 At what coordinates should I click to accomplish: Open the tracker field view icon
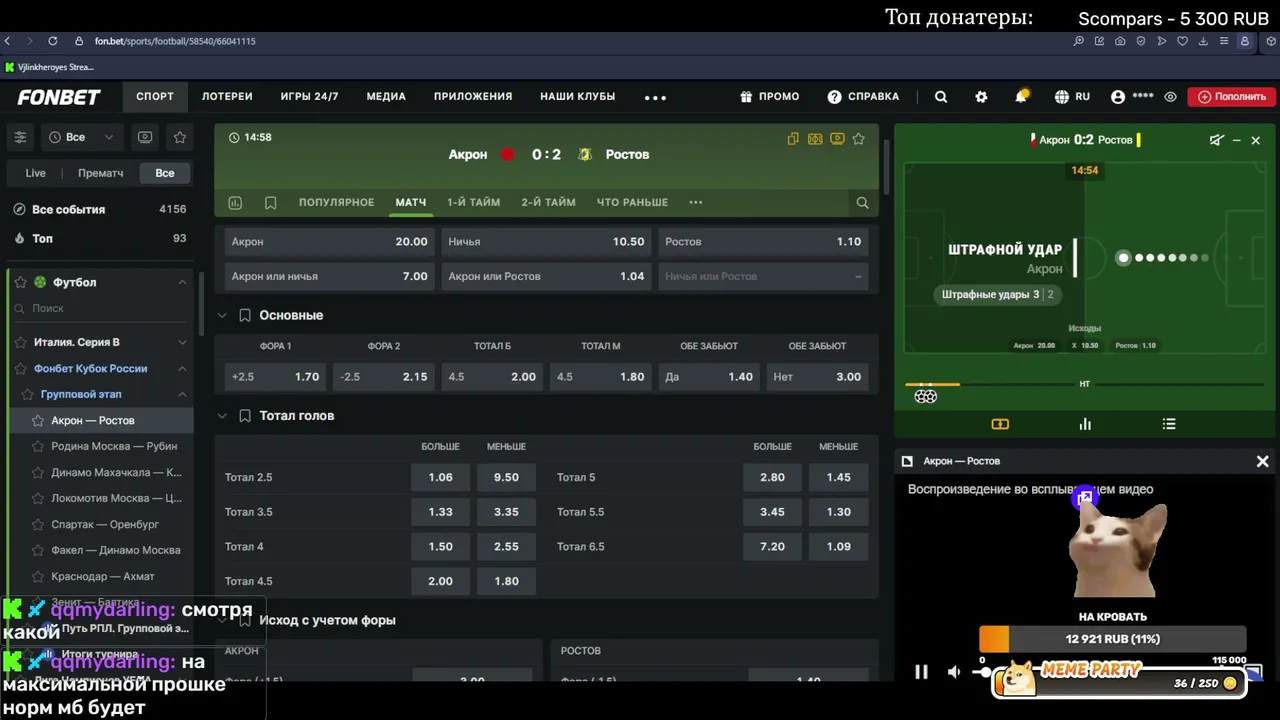pos(1000,424)
